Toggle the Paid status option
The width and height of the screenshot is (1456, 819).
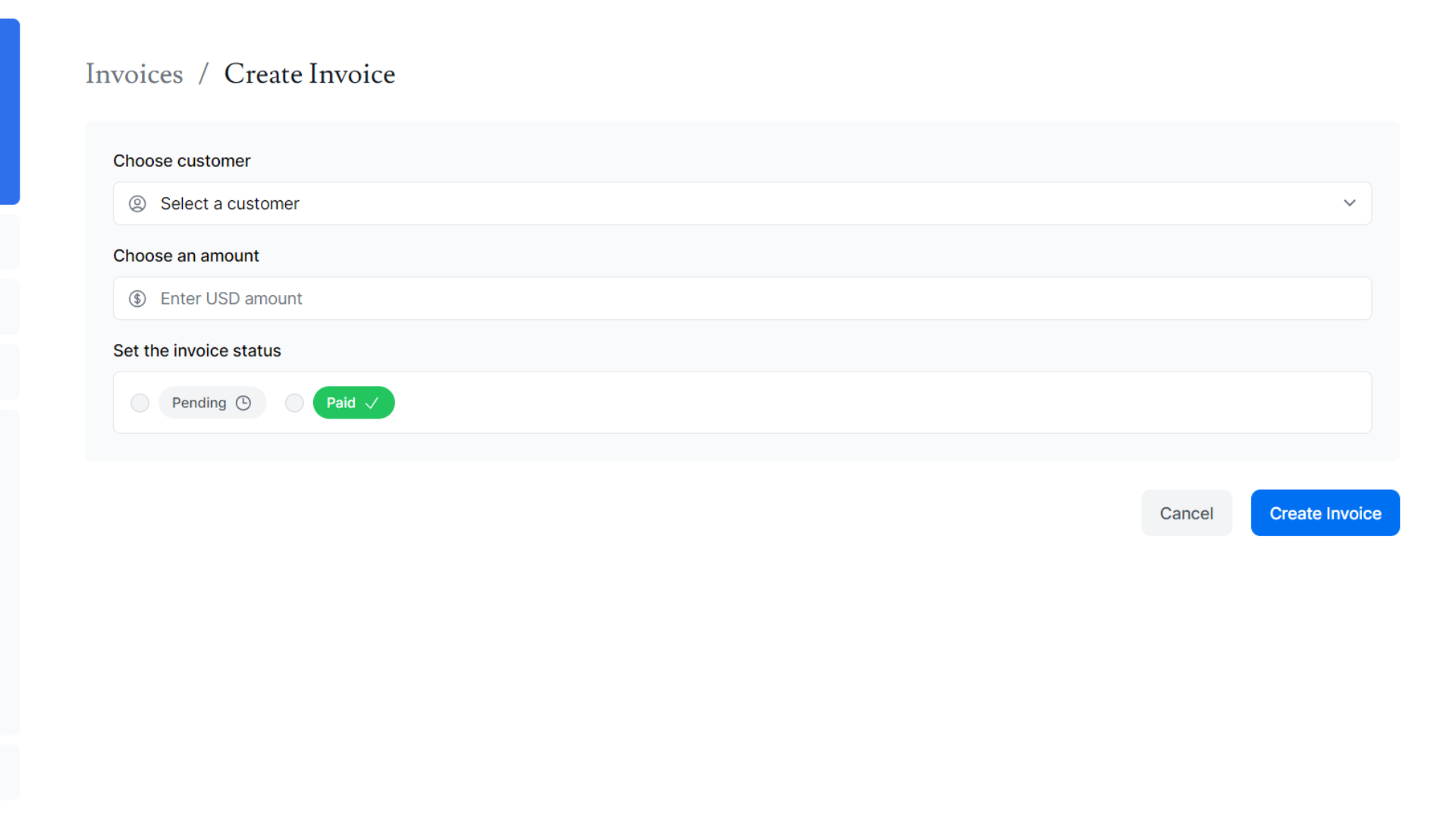point(294,402)
